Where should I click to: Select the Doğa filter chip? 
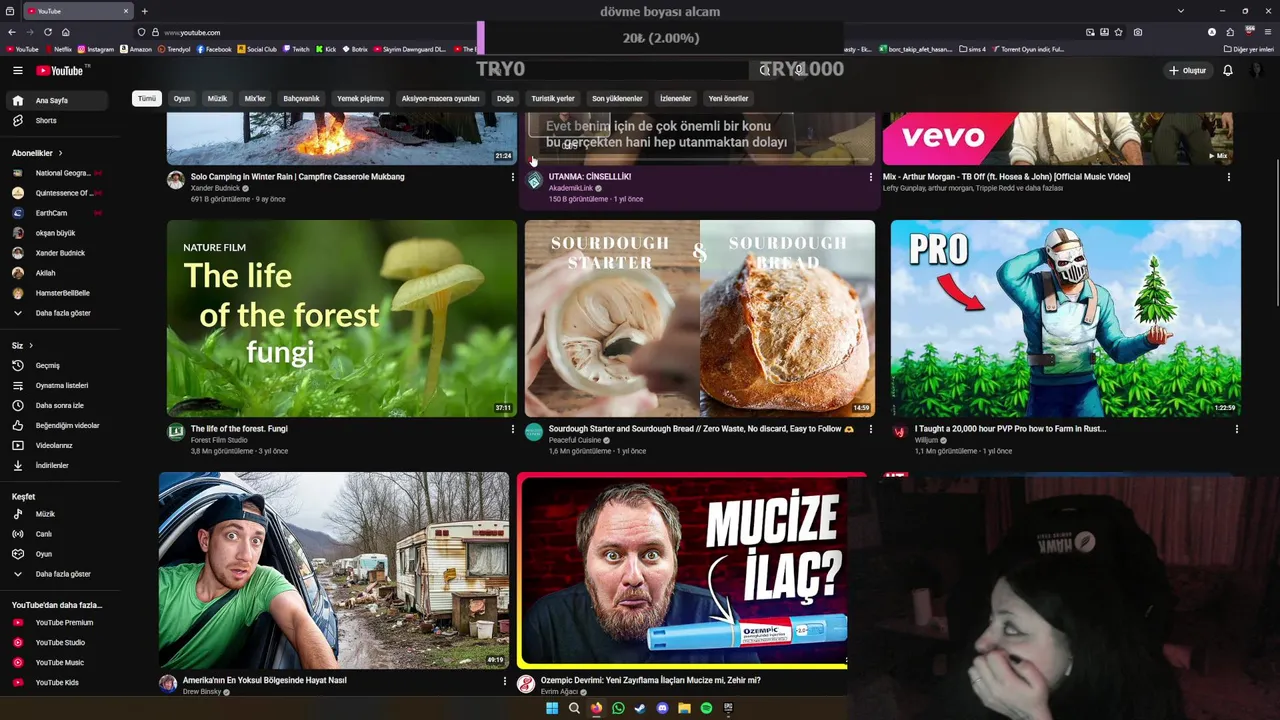[x=505, y=98]
